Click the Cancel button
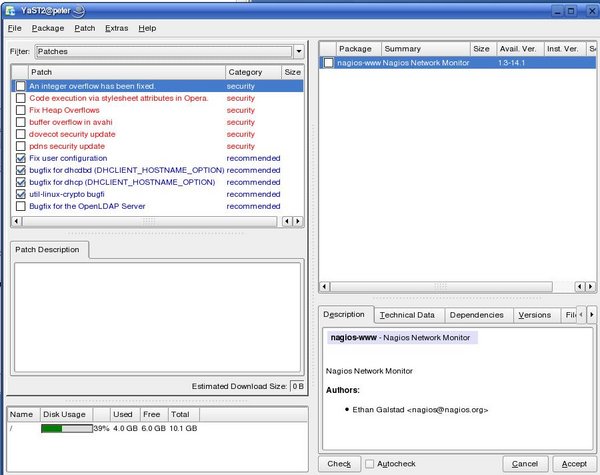 pos(525,464)
